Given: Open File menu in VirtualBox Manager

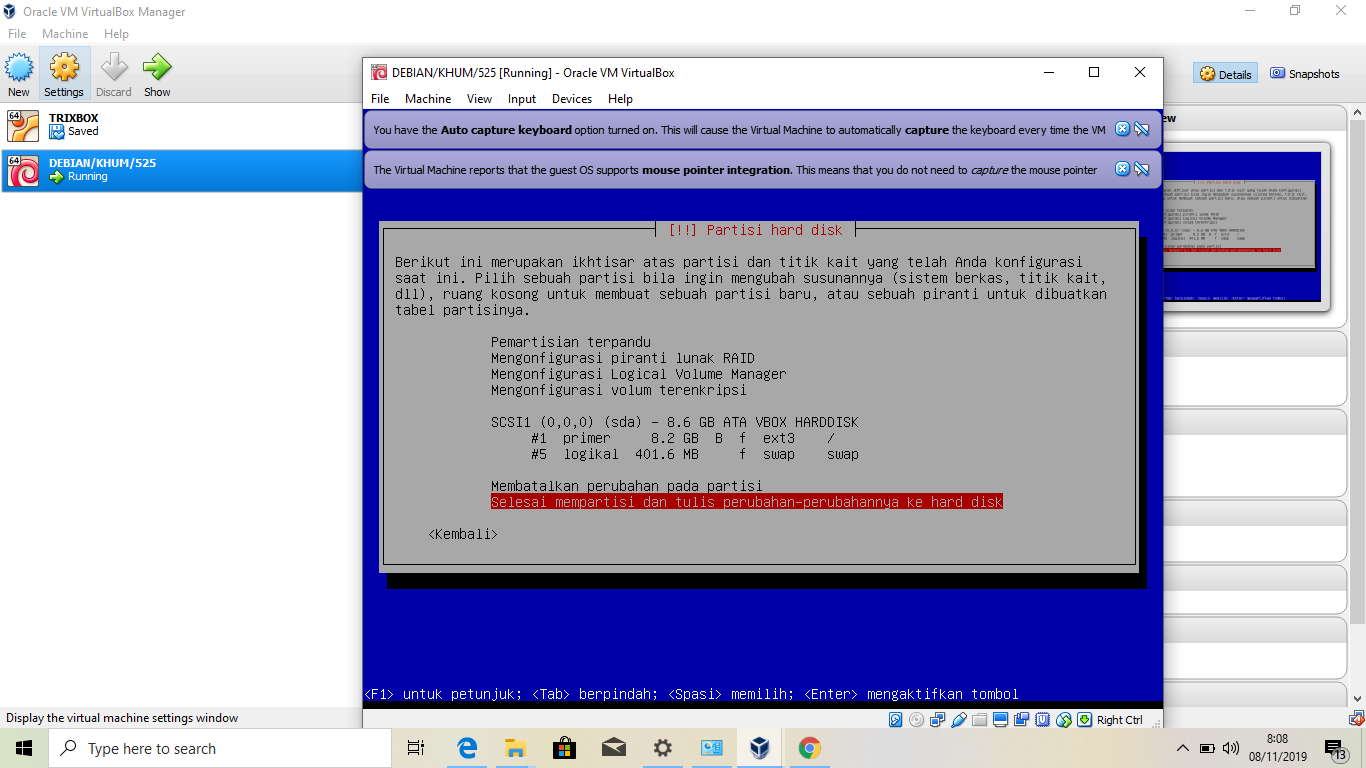Looking at the screenshot, I should click(x=17, y=33).
